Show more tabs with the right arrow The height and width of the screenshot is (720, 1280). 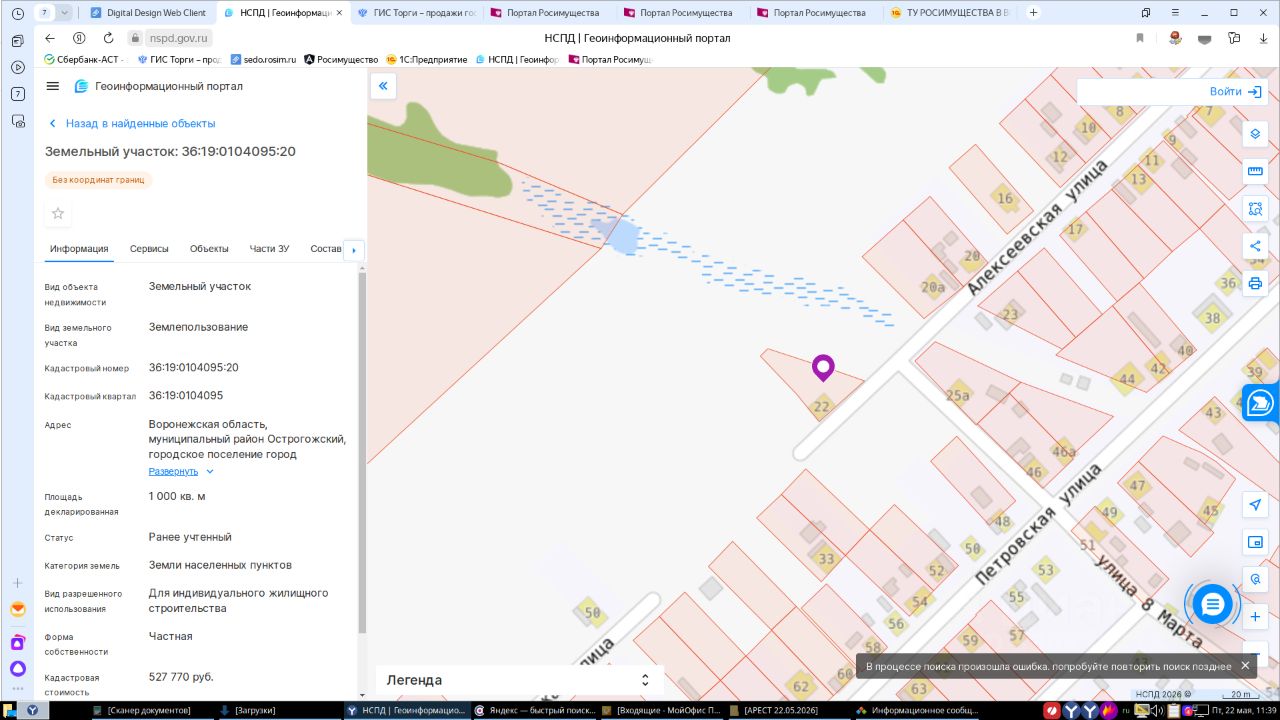pyautogui.click(x=354, y=250)
